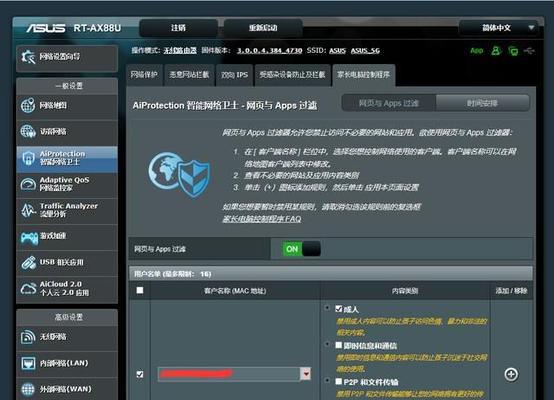
Task: Click the green network monitor status icon
Action: coord(513,51)
